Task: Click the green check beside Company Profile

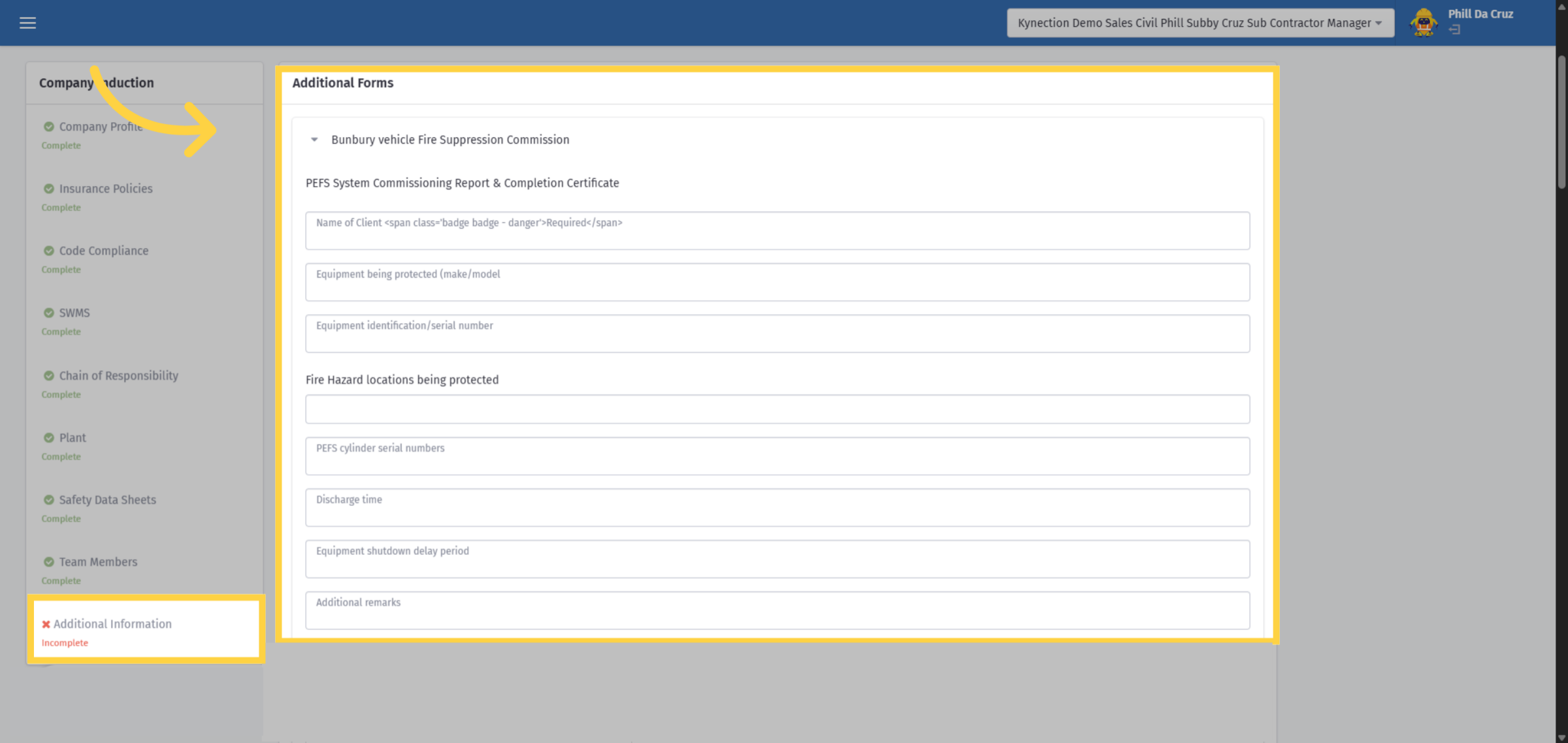Action: click(49, 127)
